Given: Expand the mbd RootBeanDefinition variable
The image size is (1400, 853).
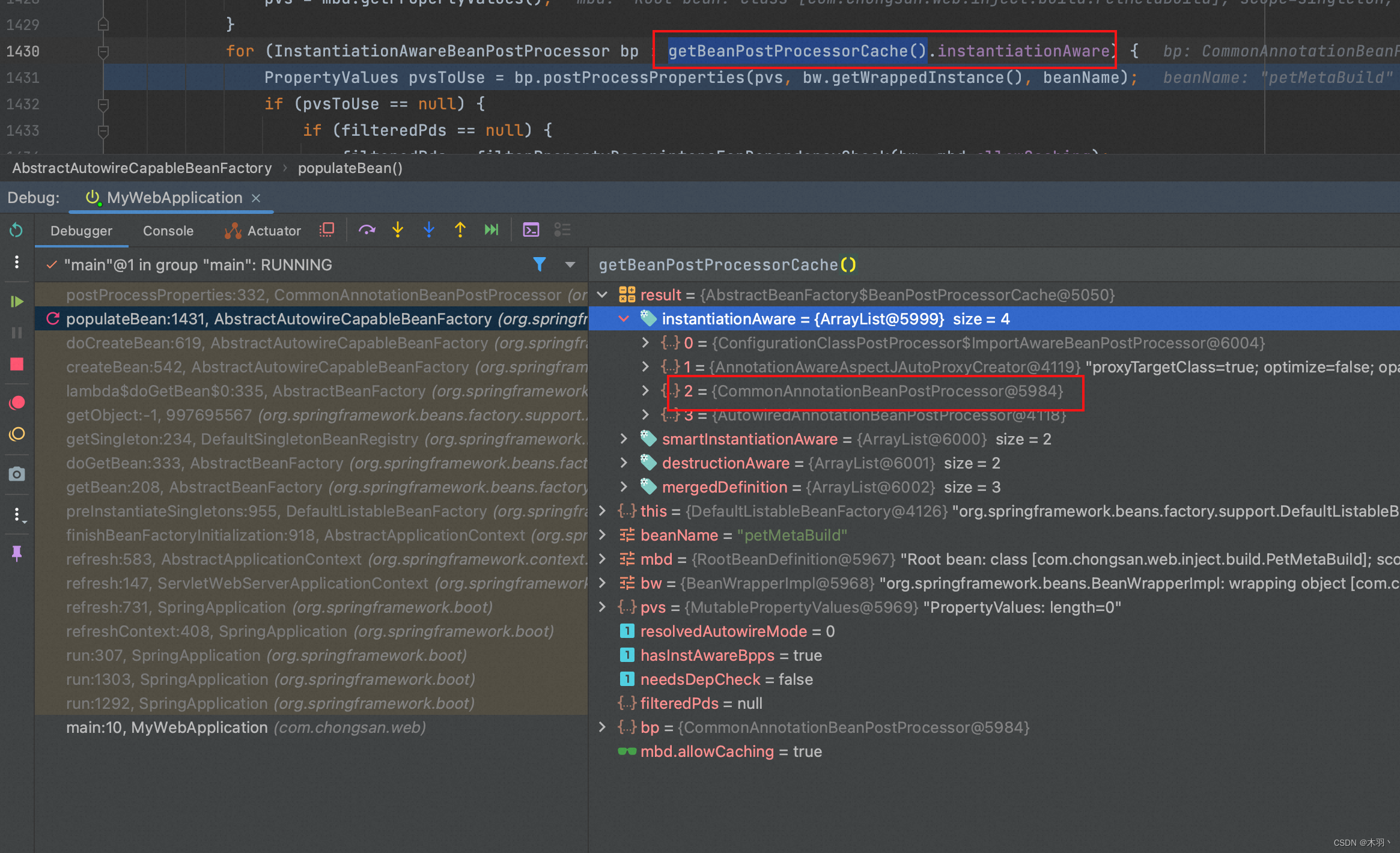Looking at the screenshot, I should pyautogui.click(x=603, y=559).
